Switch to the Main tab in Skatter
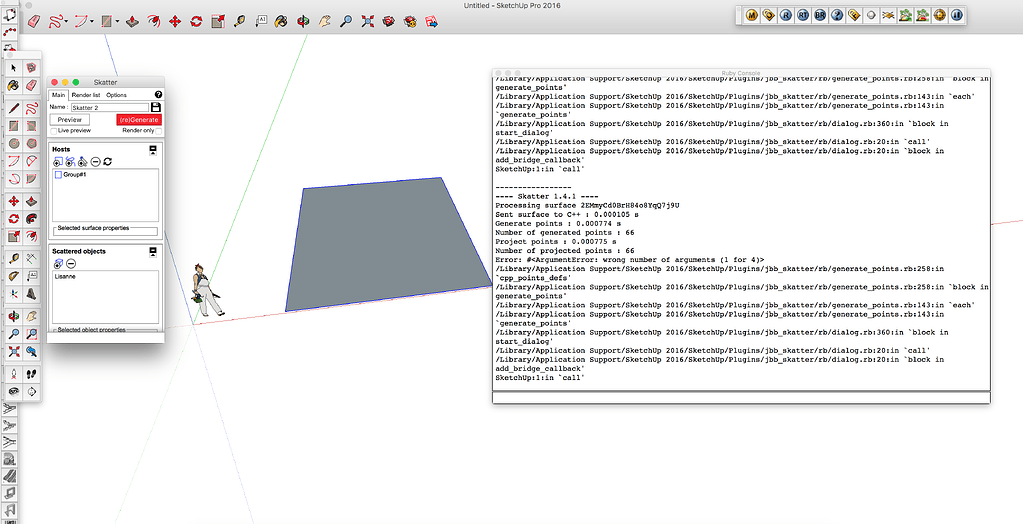The width and height of the screenshot is (1023, 524). coord(58,95)
